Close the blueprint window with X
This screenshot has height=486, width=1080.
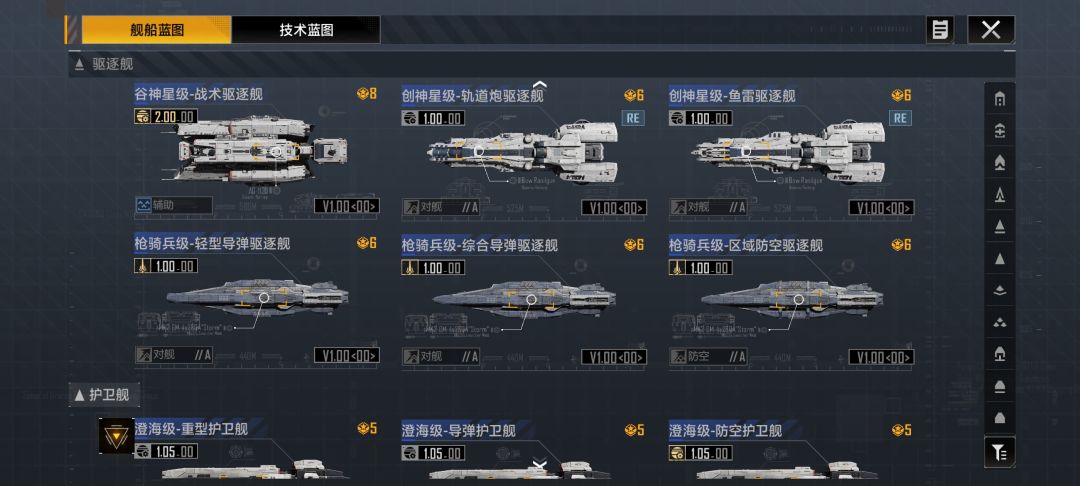click(991, 30)
